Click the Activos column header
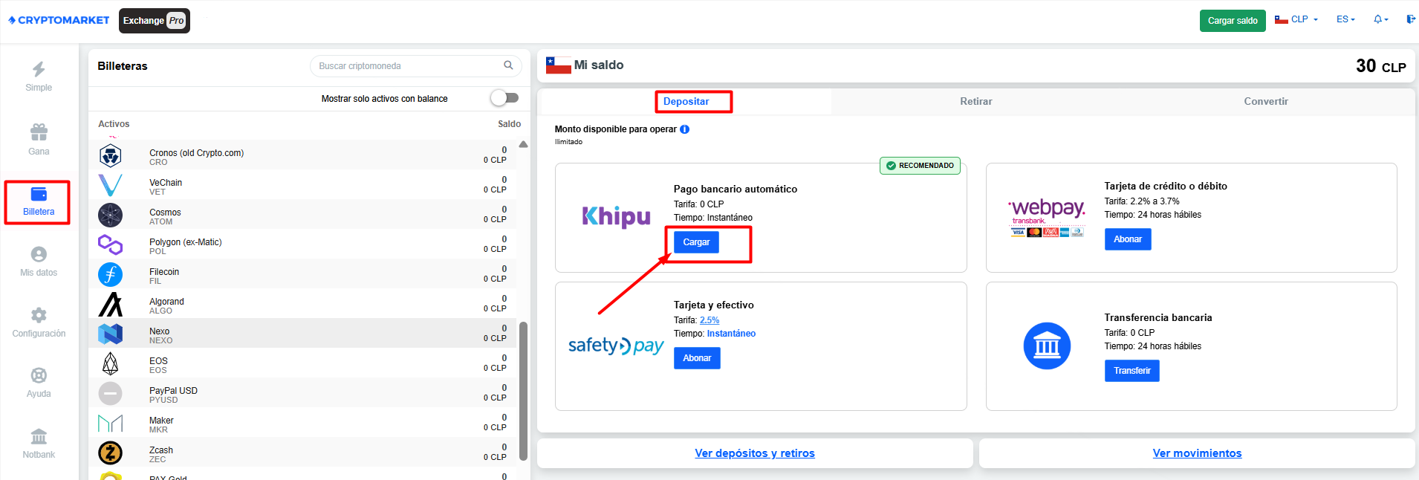The width and height of the screenshot is (1419, 480). tap(114, 124)
